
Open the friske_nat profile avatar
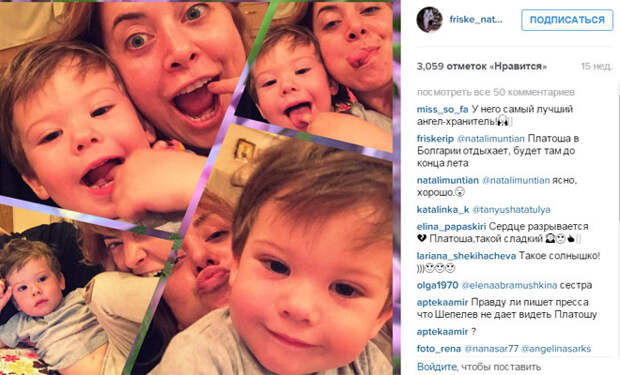[429, 20]
